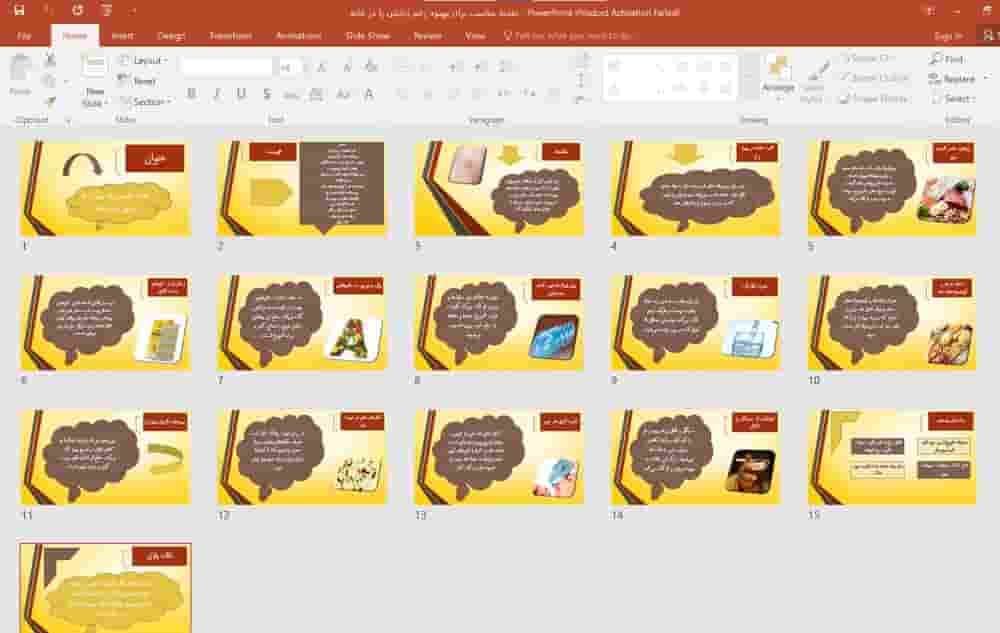
Task: Apply Text Shadow with the S icon
Action: coord(267,94)
